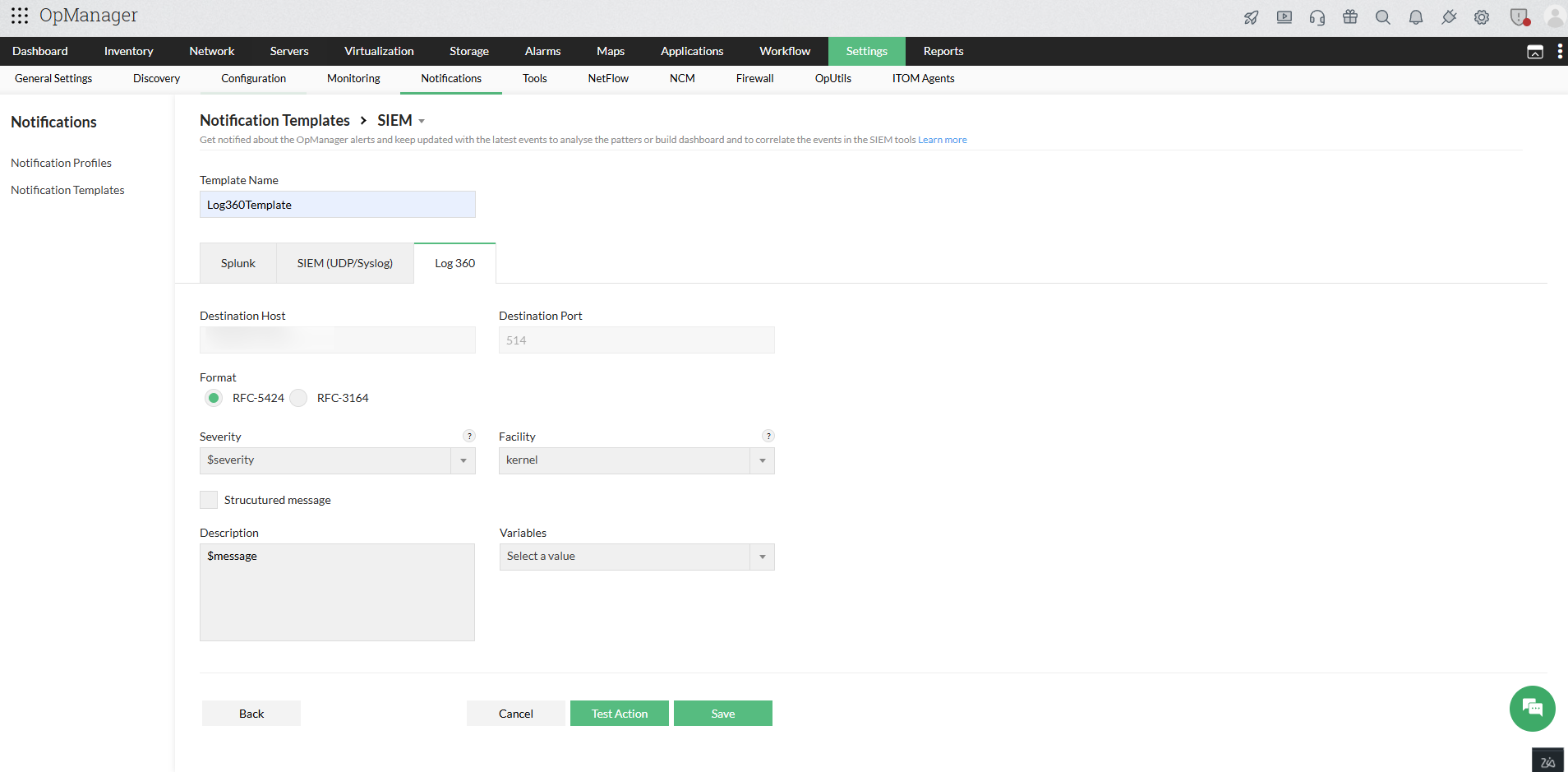This screenshot has height=772, width=1568.
Task: Open the Reports menu
Action: click(x=943, y=51)
